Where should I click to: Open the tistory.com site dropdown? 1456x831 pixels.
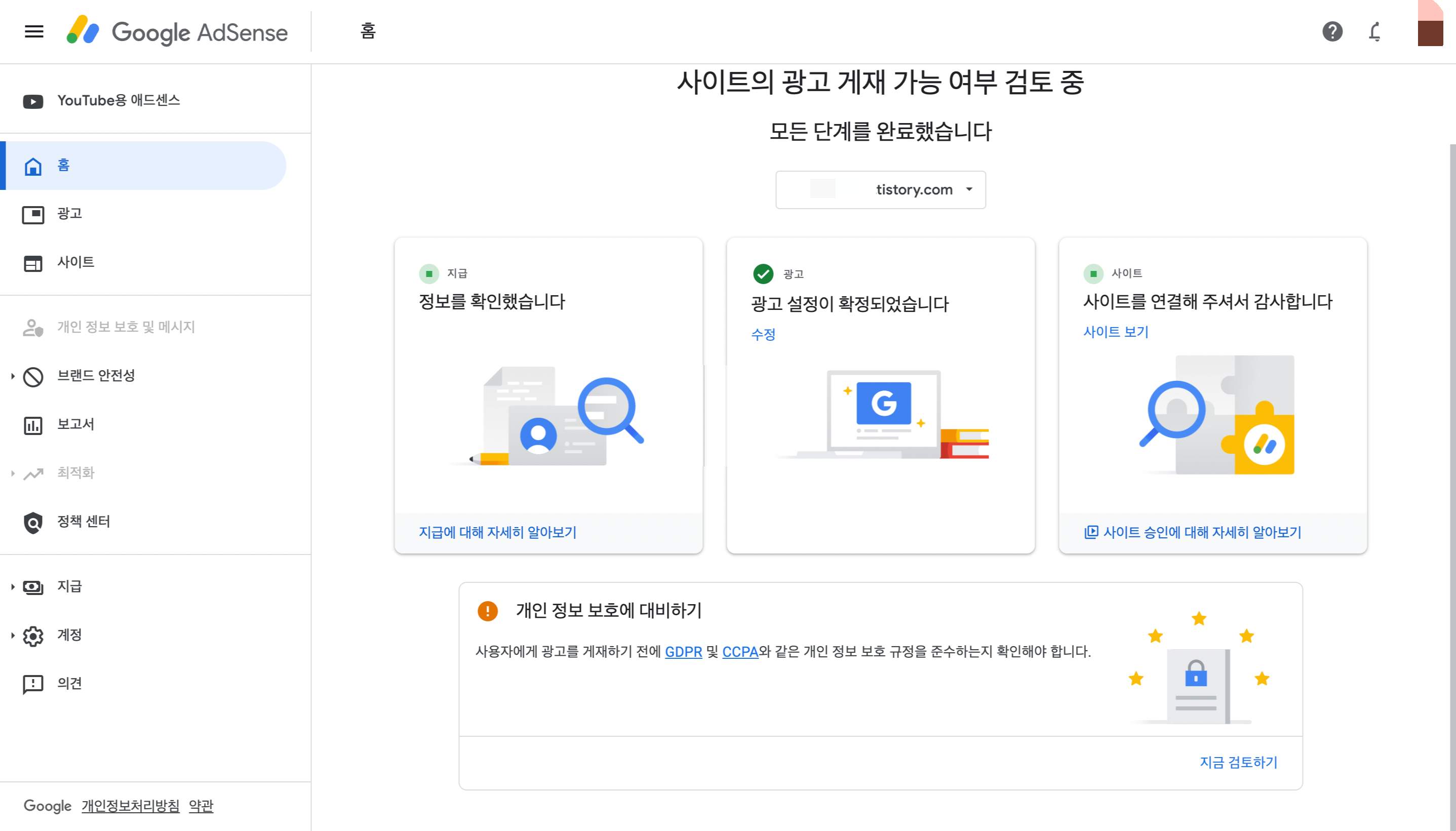tap(880, 189)
